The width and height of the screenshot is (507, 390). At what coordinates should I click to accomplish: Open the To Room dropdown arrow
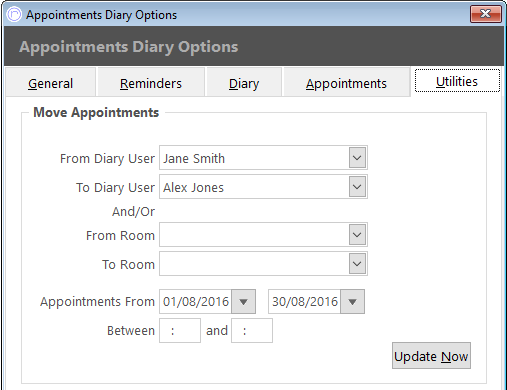point(357,264)
